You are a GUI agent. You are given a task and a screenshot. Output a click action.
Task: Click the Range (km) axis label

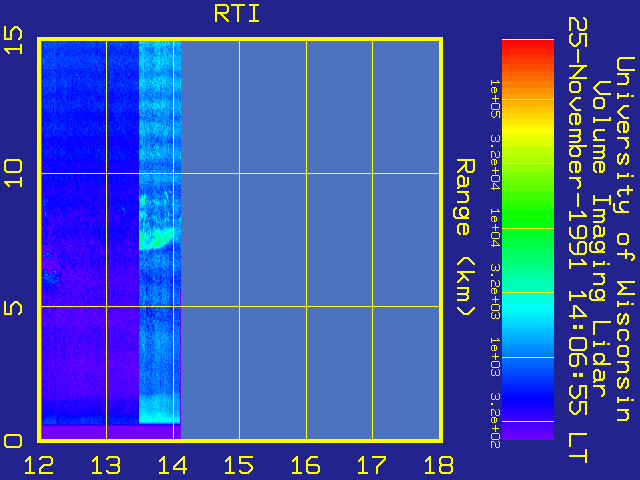tap(465, 237)
